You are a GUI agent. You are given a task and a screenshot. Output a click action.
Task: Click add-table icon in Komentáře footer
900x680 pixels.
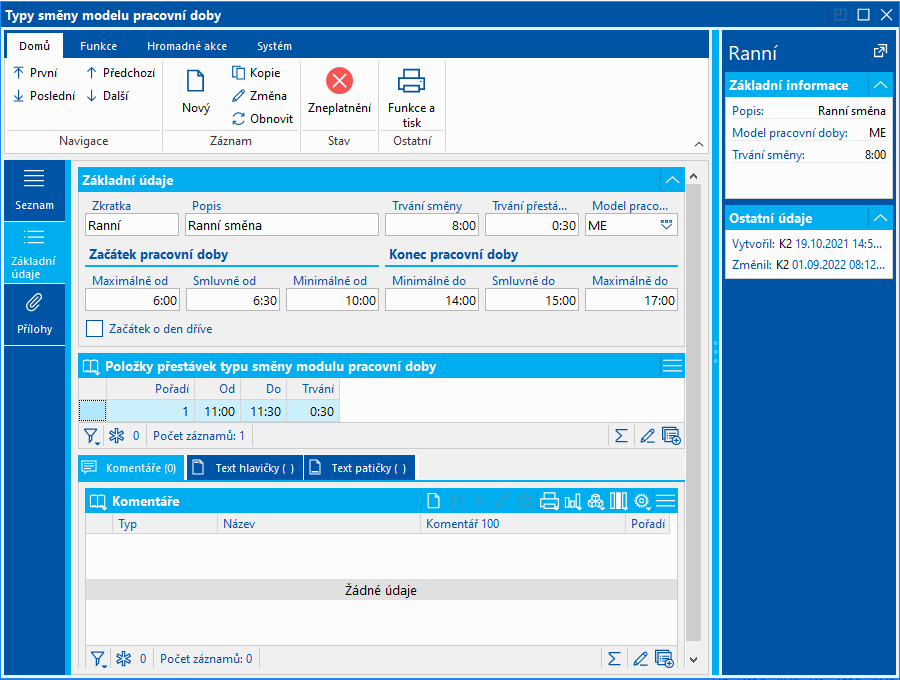point(664,659)
